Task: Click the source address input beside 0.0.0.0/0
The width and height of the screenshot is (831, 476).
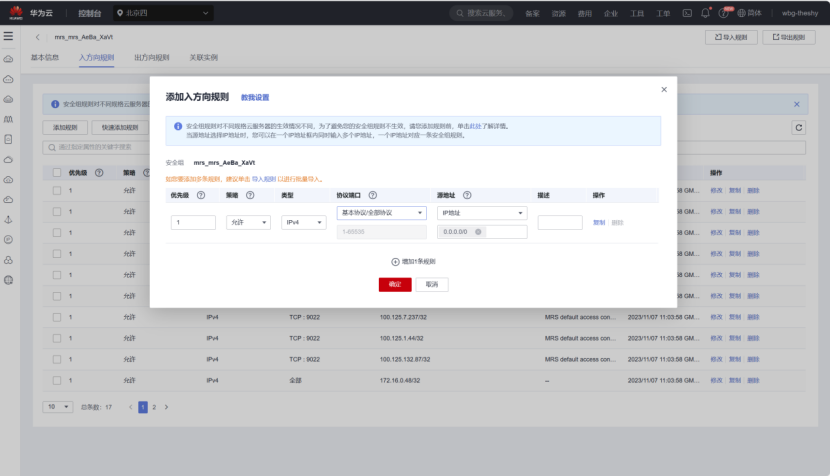Action: (x=505, y=232)
